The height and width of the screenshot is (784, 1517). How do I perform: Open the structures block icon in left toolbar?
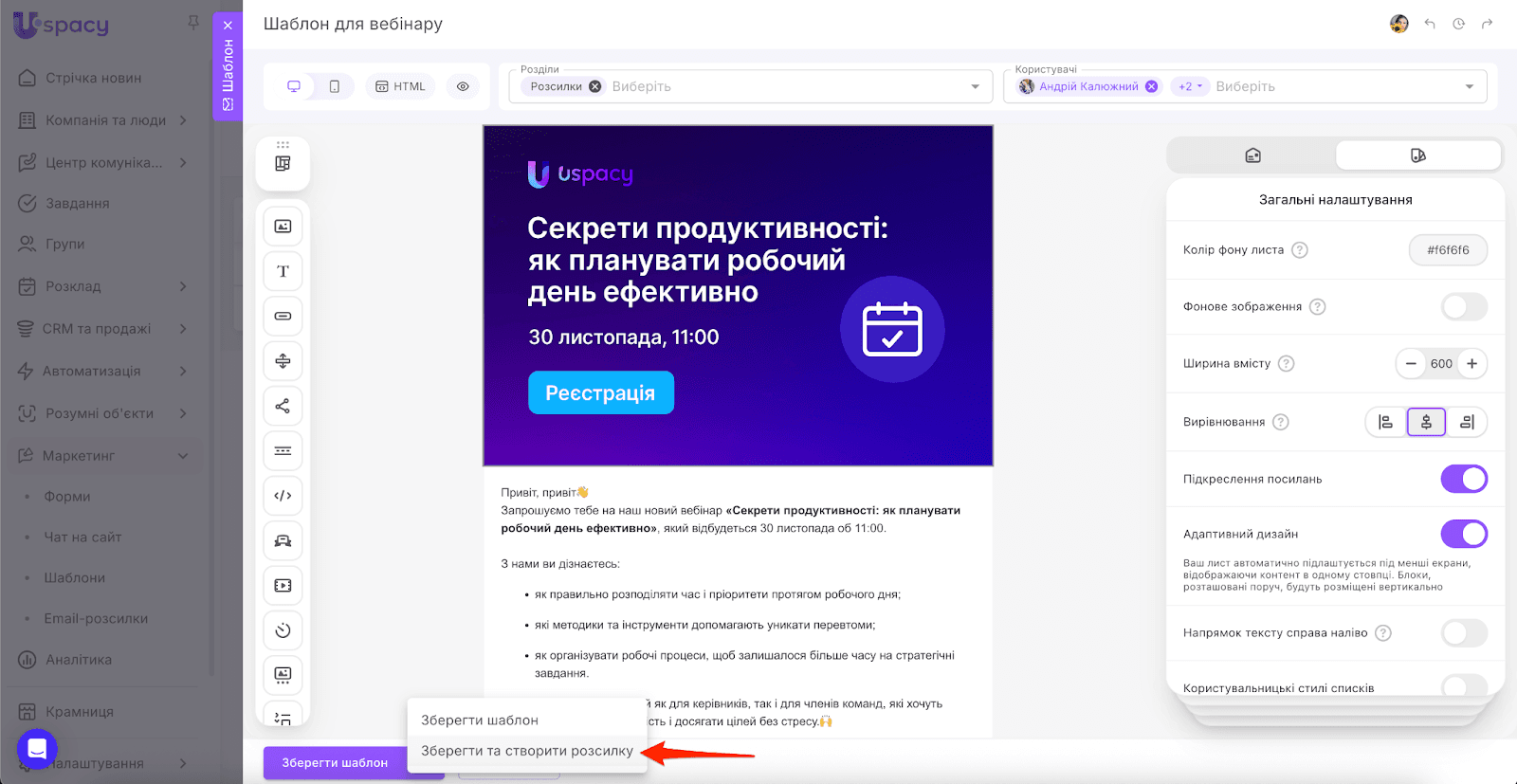pyautogui.click(x=283, y=163)
